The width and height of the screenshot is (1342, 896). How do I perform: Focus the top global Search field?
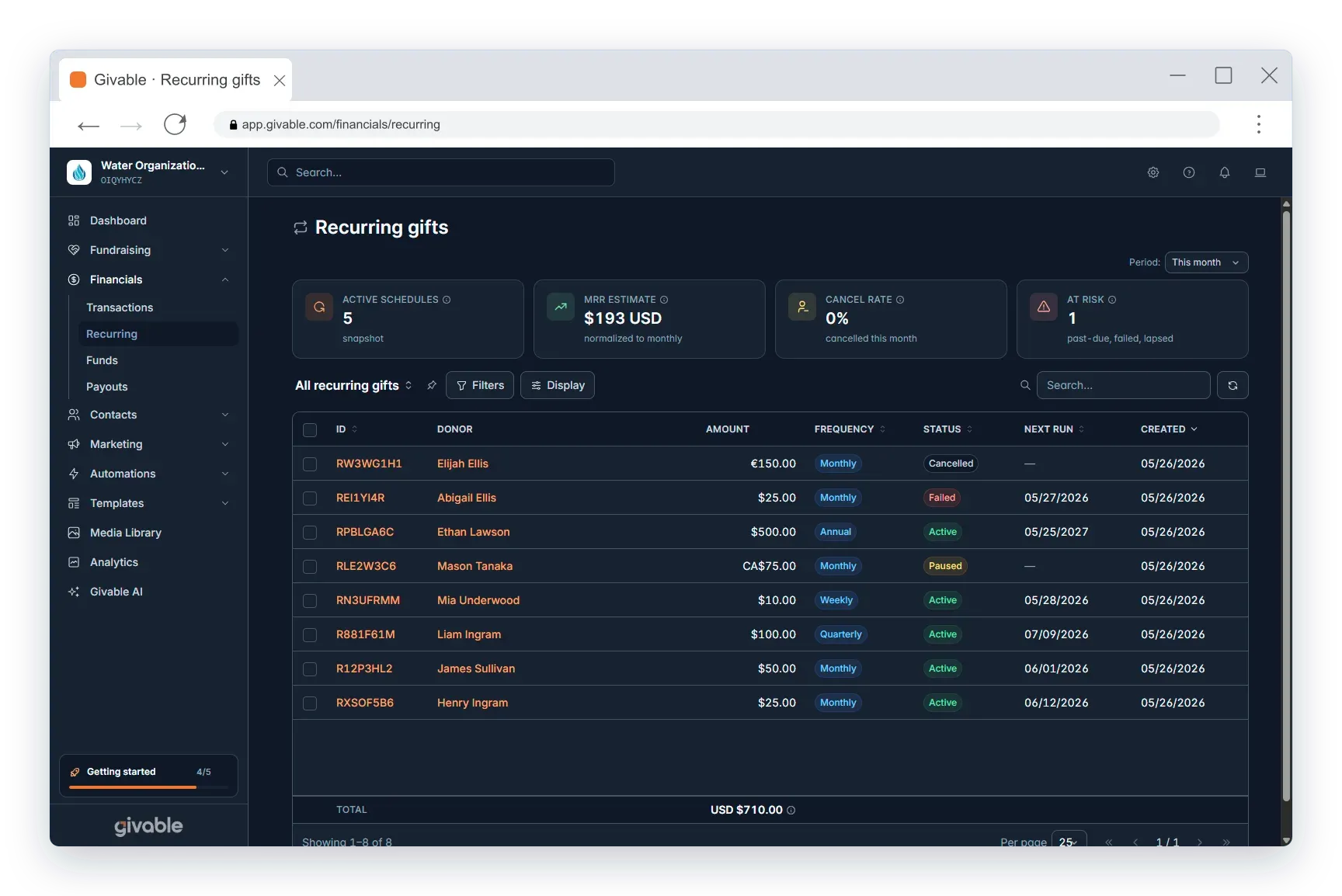tap(441, 172)
